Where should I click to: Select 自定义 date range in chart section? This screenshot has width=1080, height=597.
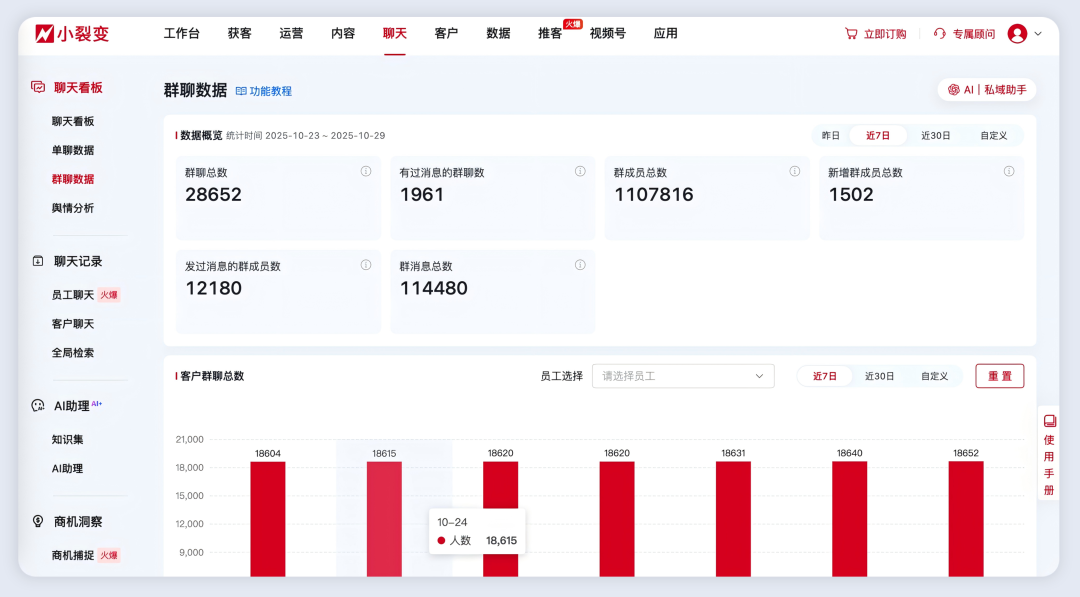point(935,376)
